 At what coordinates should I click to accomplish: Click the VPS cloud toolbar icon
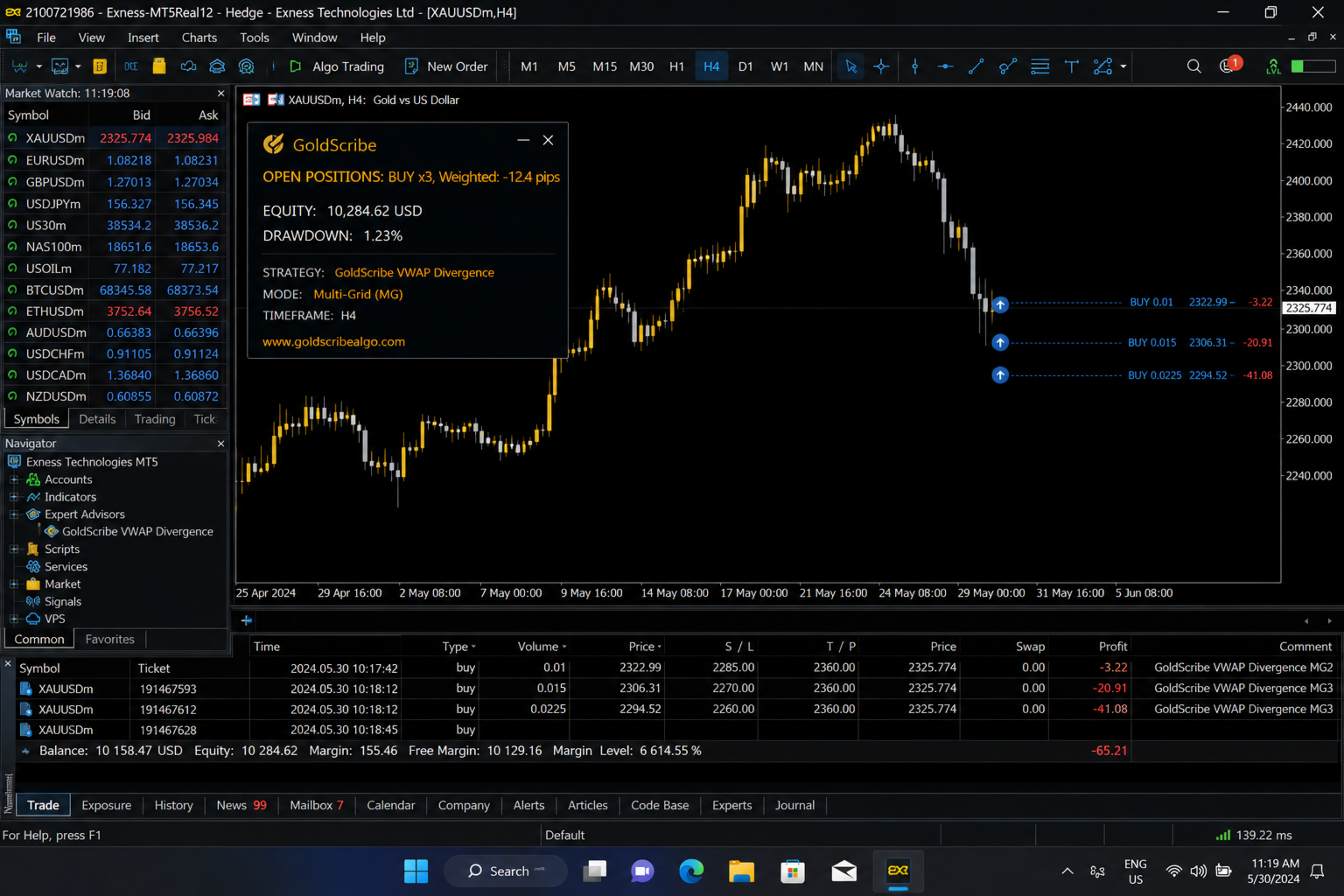[x=188, y=66]
